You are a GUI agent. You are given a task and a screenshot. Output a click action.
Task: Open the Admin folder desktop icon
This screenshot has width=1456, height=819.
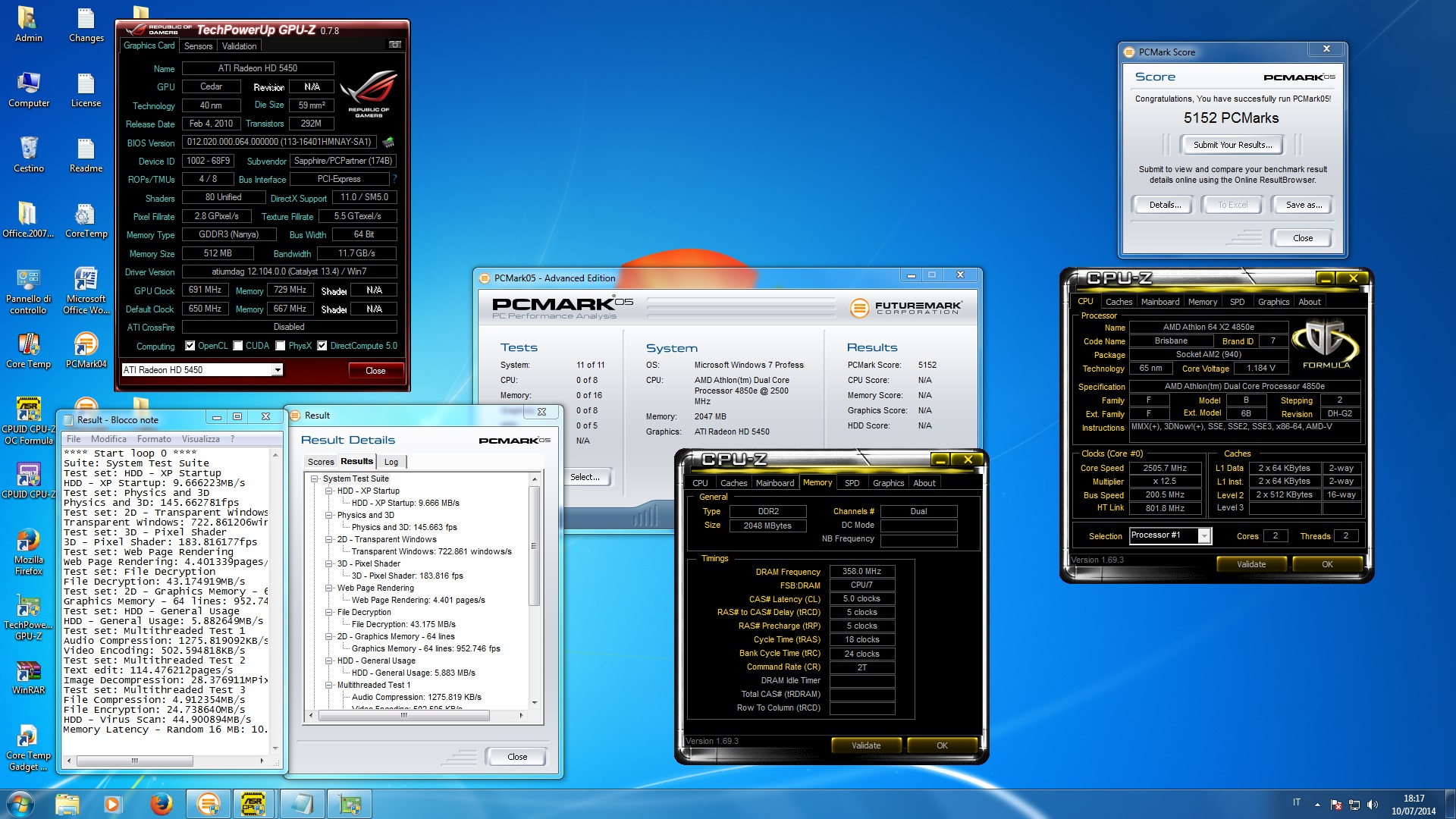29,24
